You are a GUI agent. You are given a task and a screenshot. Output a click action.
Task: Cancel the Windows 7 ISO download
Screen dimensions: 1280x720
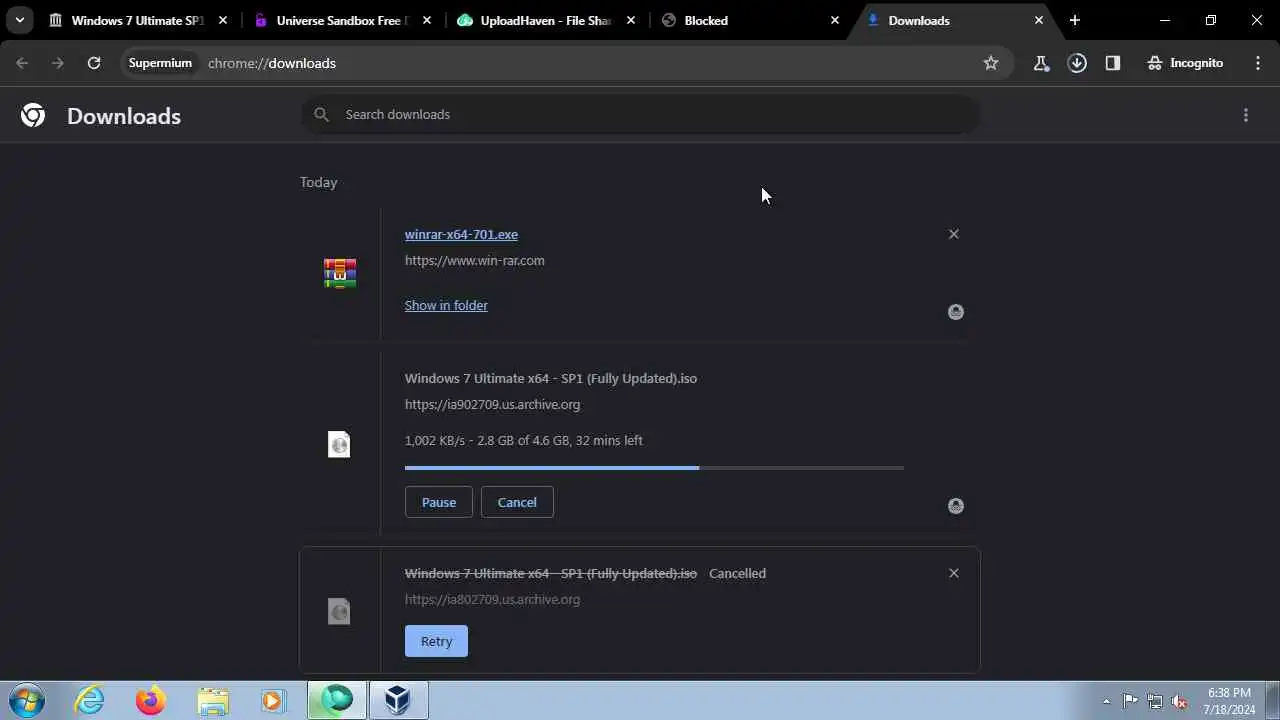click(517, 502)
